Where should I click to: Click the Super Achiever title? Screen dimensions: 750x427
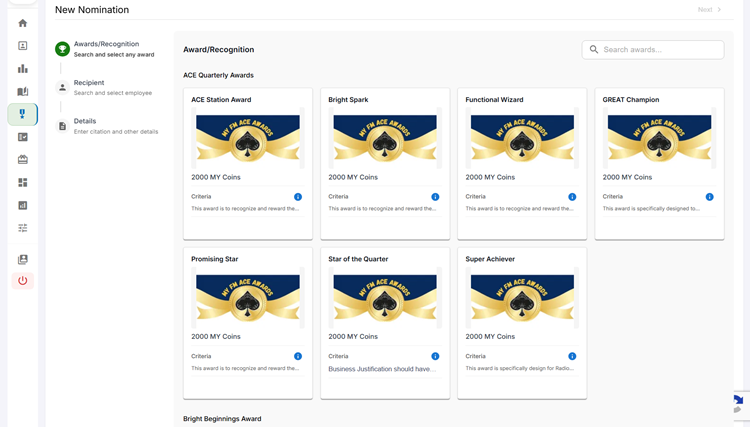tap(490, 259)
